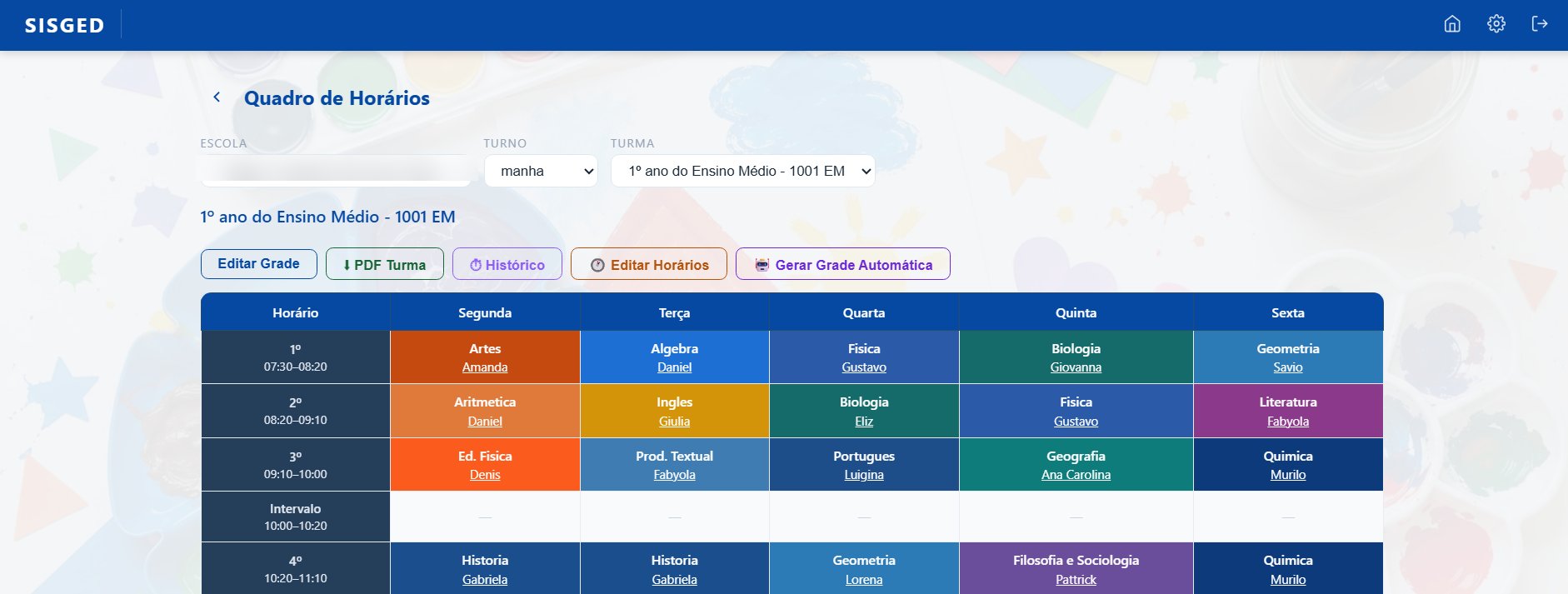The height and width of the screenshot is (594, 1568).
Task: Go to home via the house icon
Action: pos(1452,24)
